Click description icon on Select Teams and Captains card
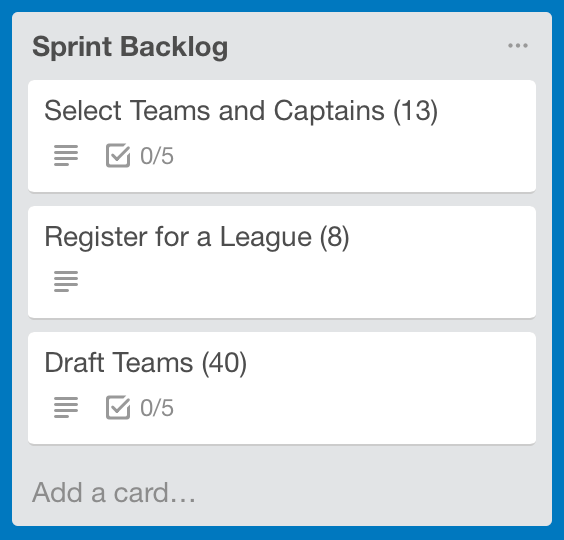The image size is (564, 540). [x=66, y=155]
